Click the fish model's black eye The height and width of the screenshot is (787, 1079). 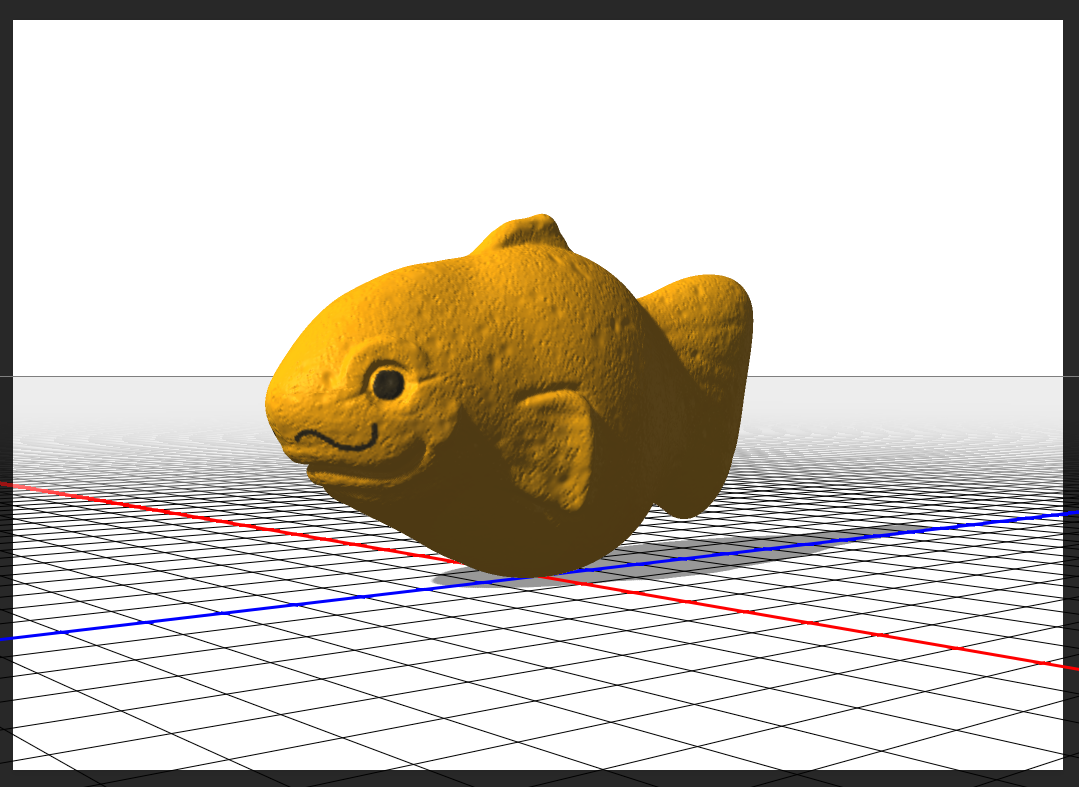coord(387,383)
